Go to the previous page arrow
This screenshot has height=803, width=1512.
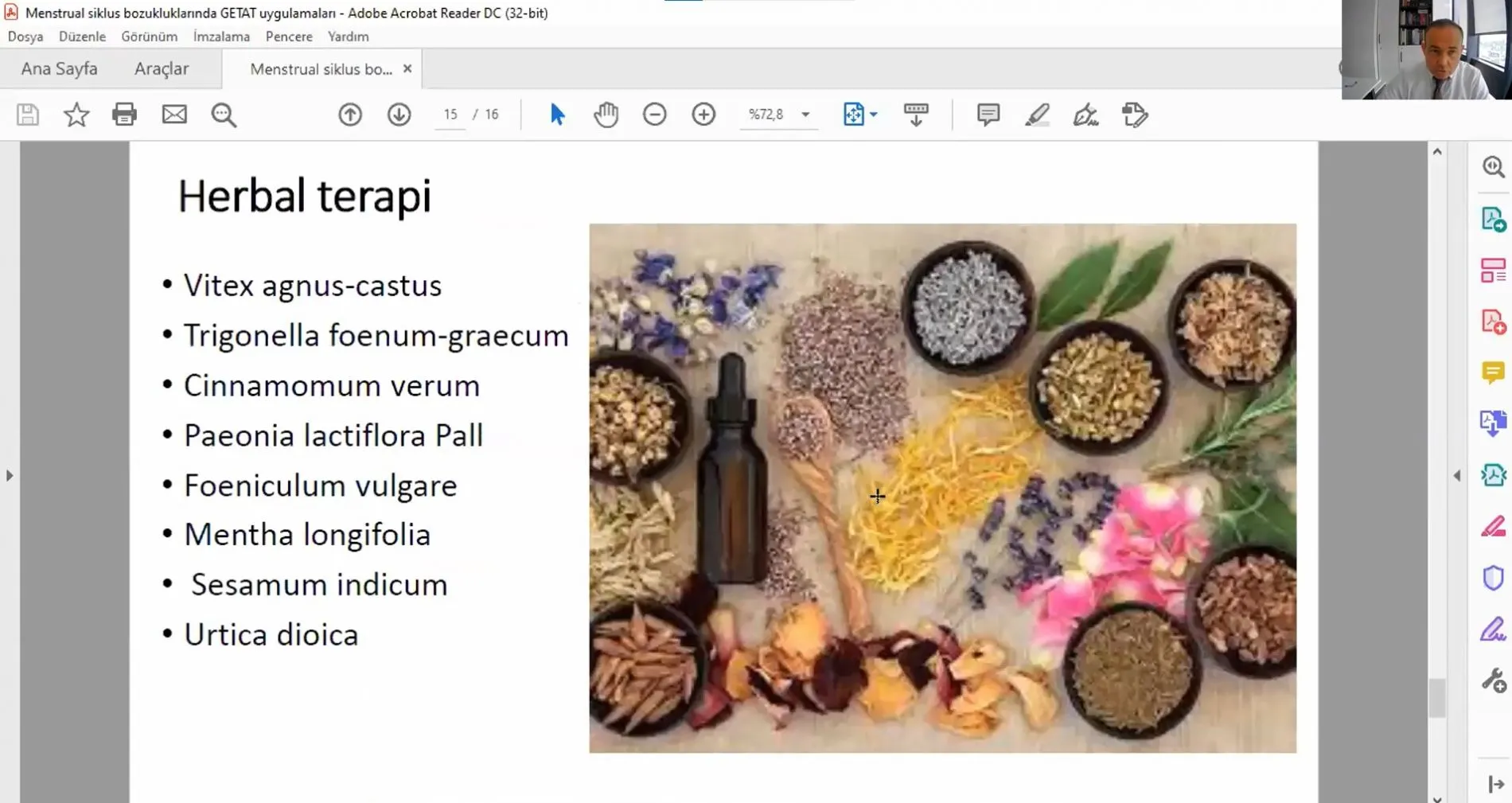(350, 115)
